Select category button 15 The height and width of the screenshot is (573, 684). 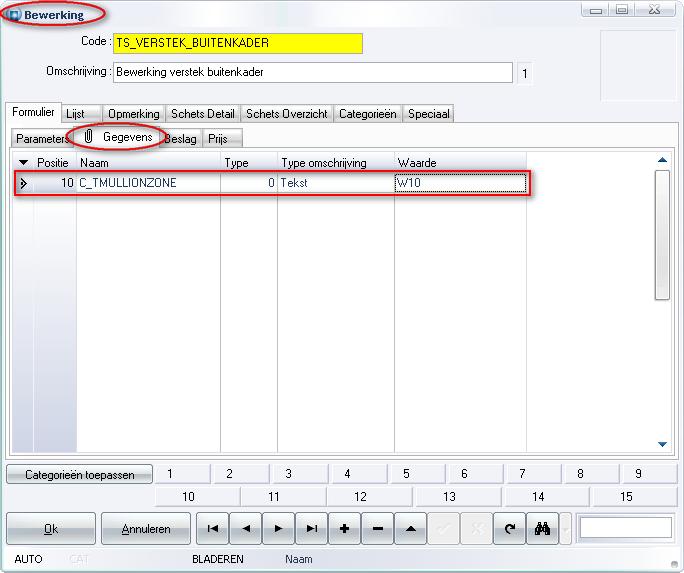coord(634,497)
